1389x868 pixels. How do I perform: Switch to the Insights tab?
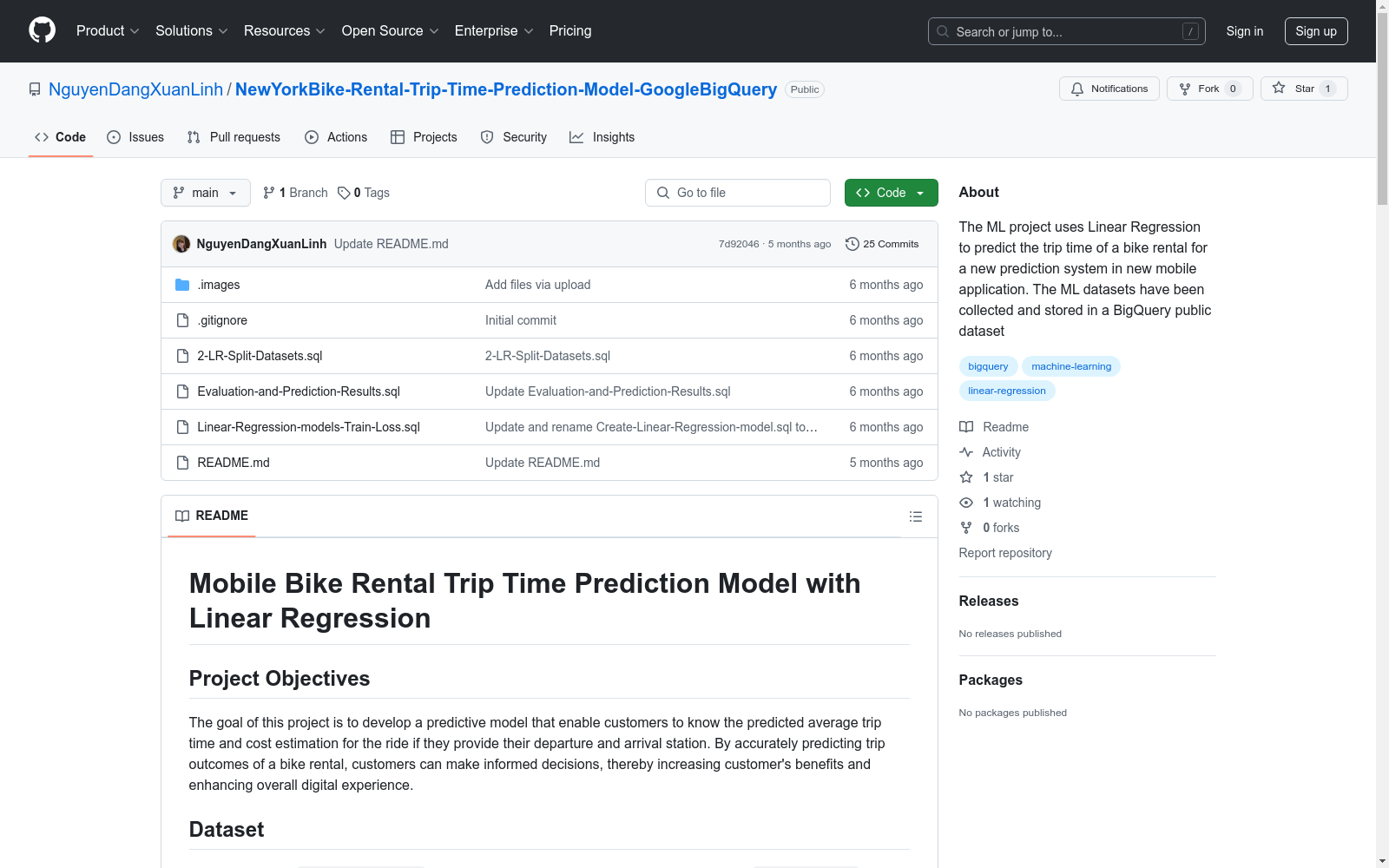[602, 137]
